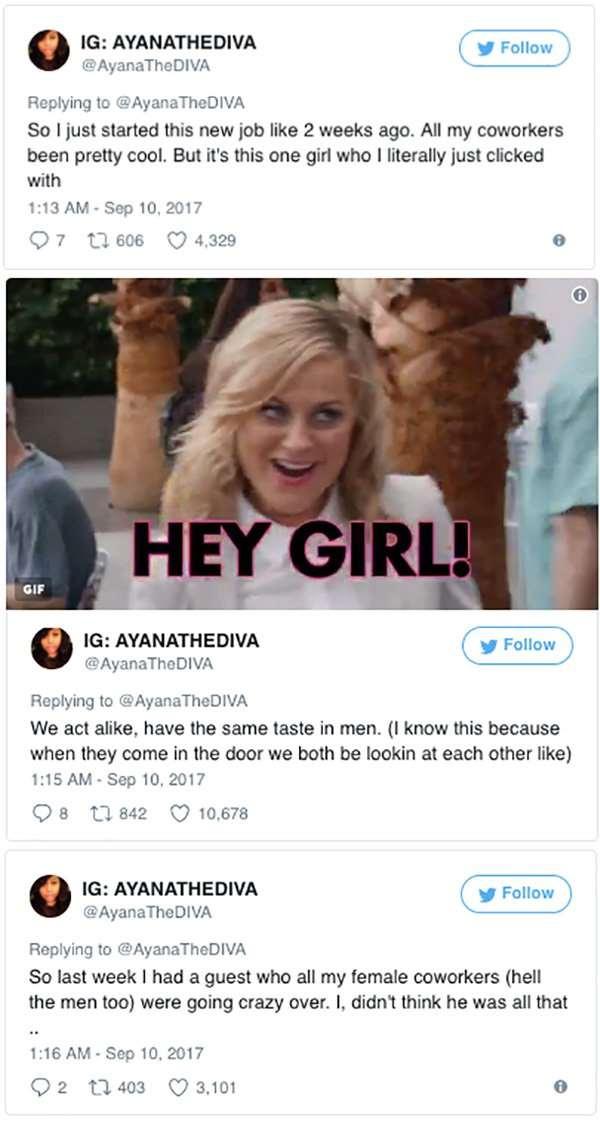This screenshot has width=600, height=1121.
Task: Reply to the tweet with 2 replies
Action: (39, 1087)
